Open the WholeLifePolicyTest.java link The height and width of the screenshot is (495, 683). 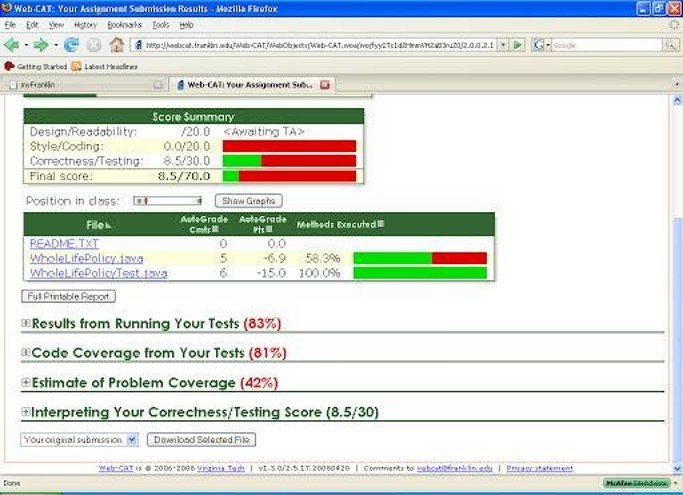tap(98, 273)
